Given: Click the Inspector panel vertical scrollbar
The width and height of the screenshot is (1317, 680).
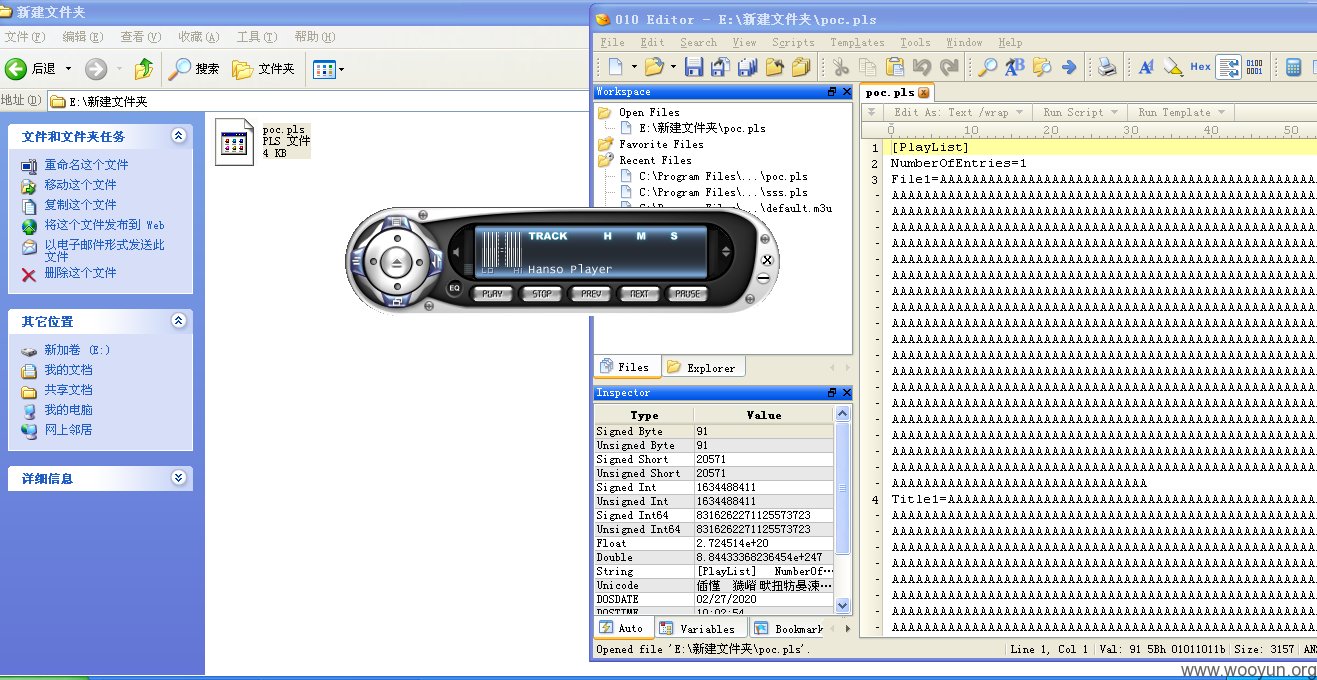Looking at the screenshot, I should [842, 509].
